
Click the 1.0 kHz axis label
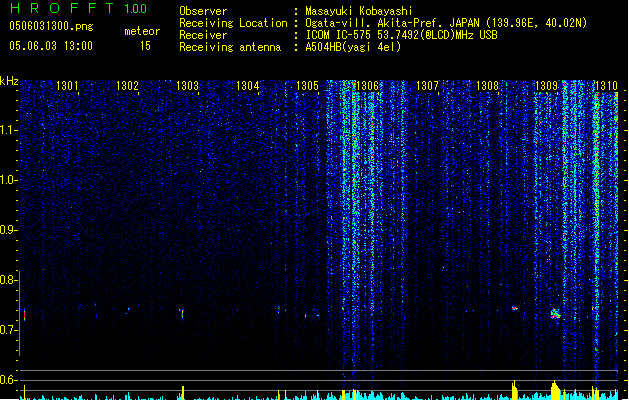pos(8,180)
